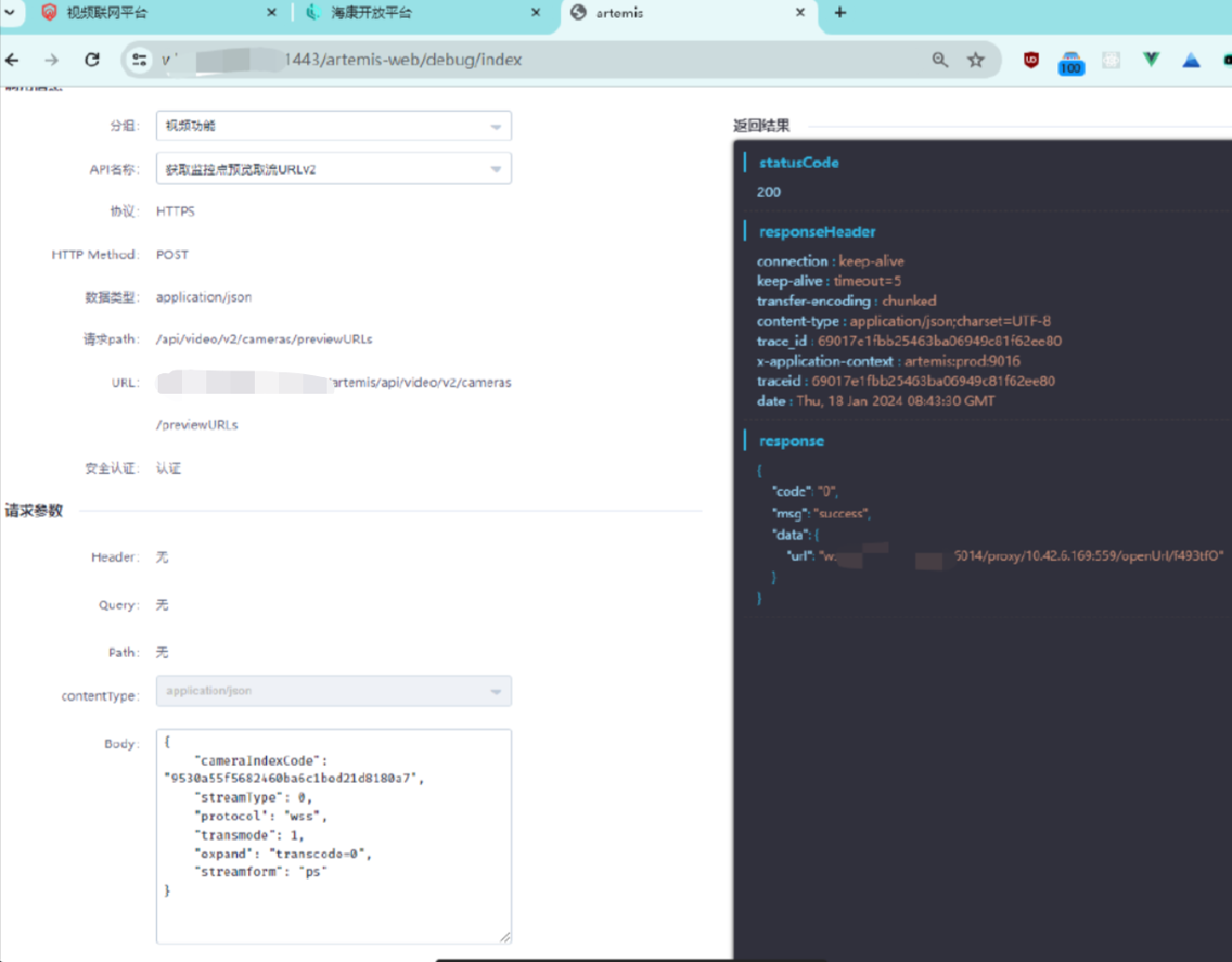Click the keep-alive timeout=5 line
Image resolution: width=1232 pixels, height=962 pixels.
(x=828, y=281)
